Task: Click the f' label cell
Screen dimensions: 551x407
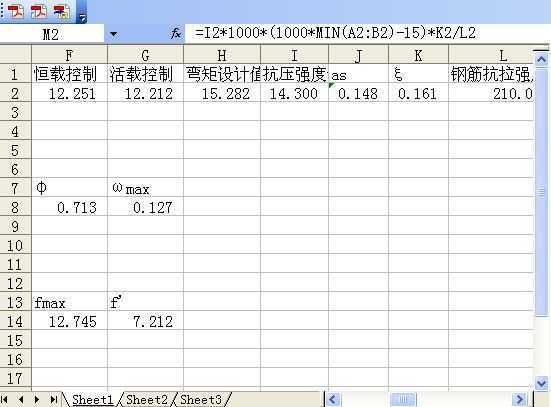Action: (145, 302)
